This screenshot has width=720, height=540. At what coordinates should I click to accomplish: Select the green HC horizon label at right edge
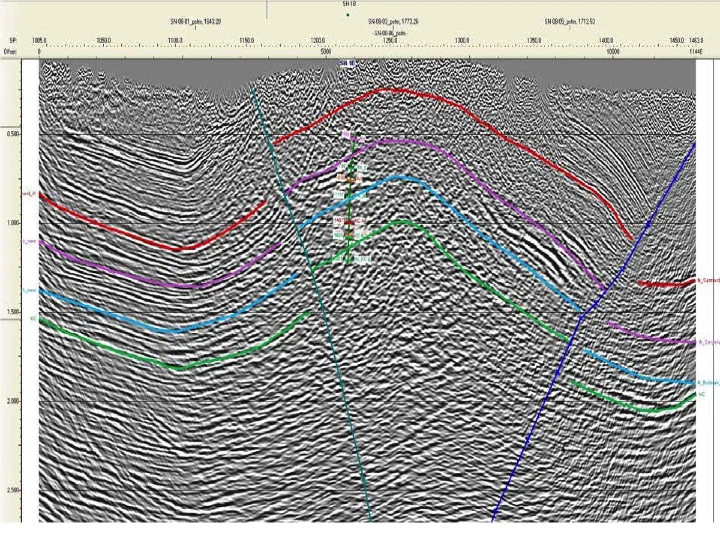coord(701,394)
